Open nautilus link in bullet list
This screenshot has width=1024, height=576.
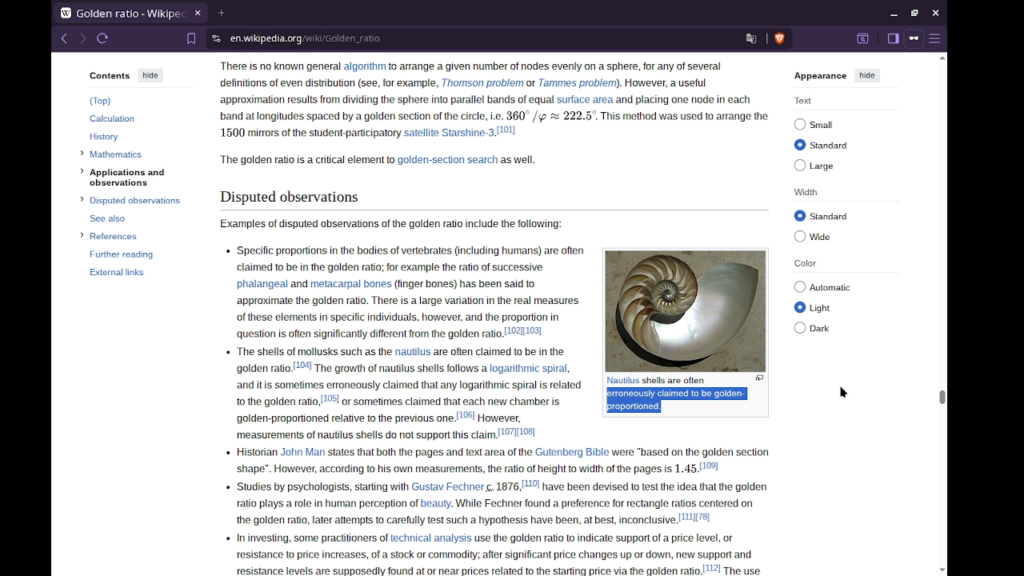coord(413,351)
